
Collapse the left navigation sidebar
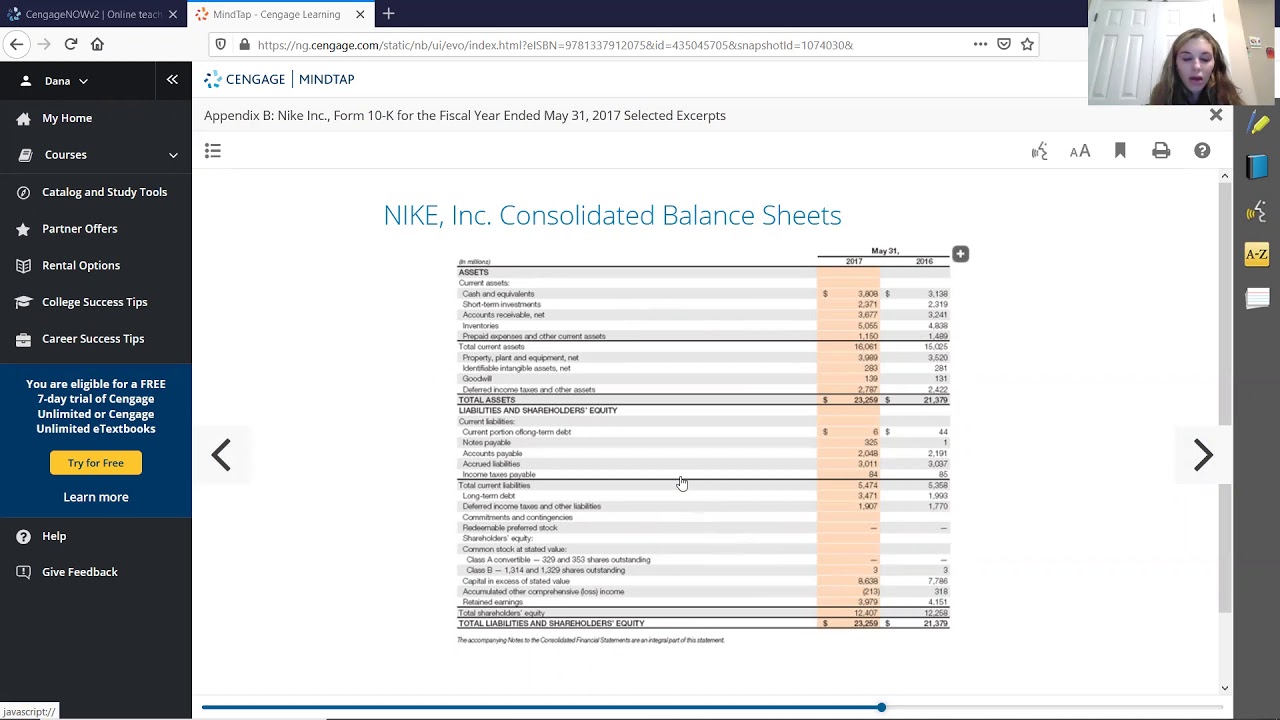(x=172, y=80)
